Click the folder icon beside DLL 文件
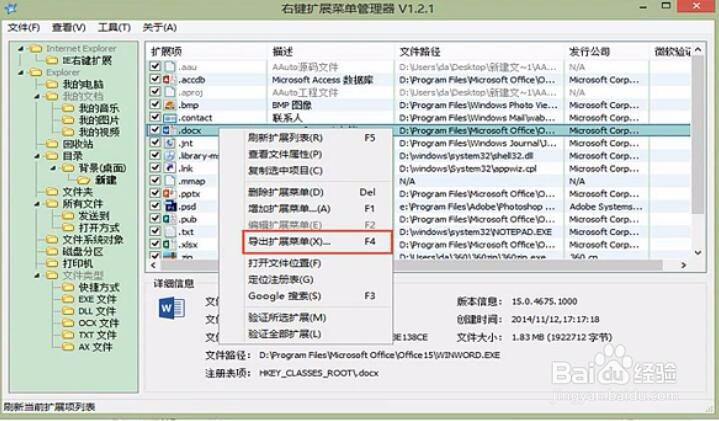This screenshot has width=719, height=421. click(x=68, y=311)
